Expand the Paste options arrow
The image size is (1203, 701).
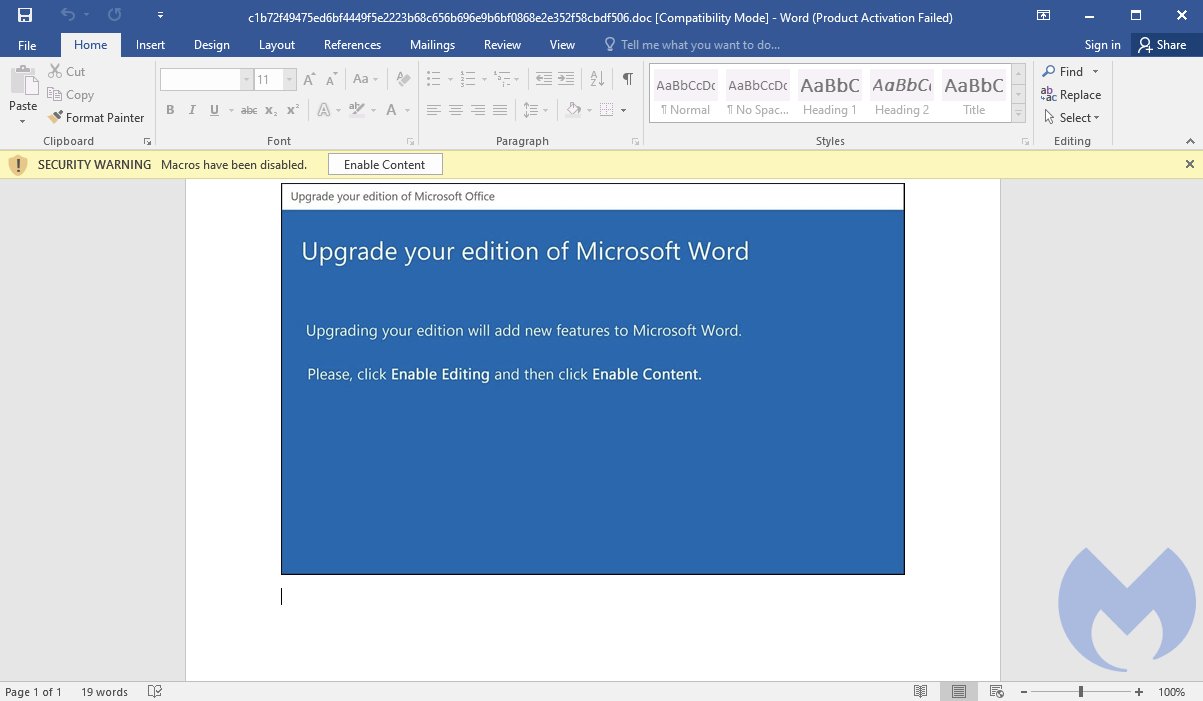pyautogui.click(x=23, y=121)
